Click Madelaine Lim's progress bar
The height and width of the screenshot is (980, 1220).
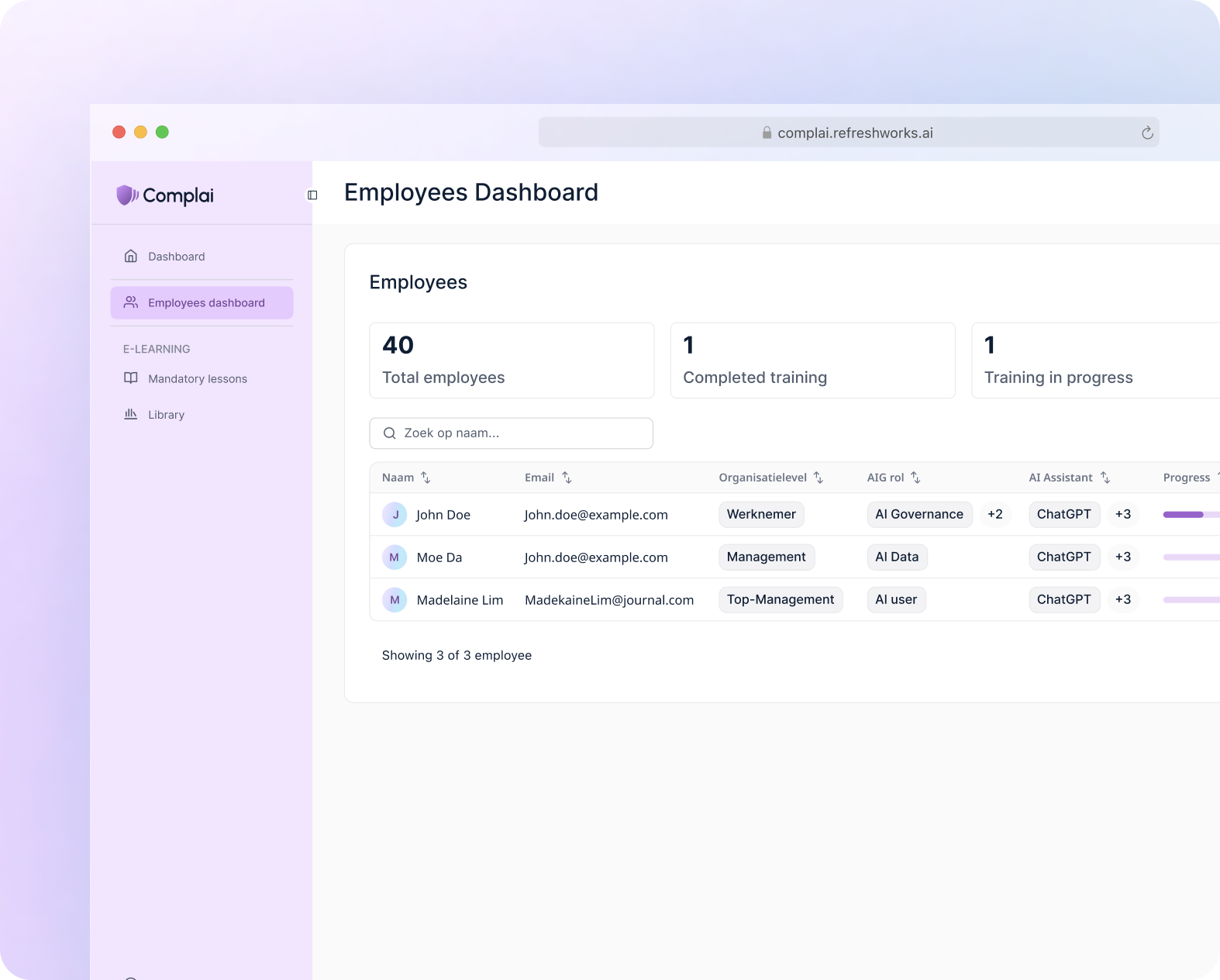tap(1191, 600)
